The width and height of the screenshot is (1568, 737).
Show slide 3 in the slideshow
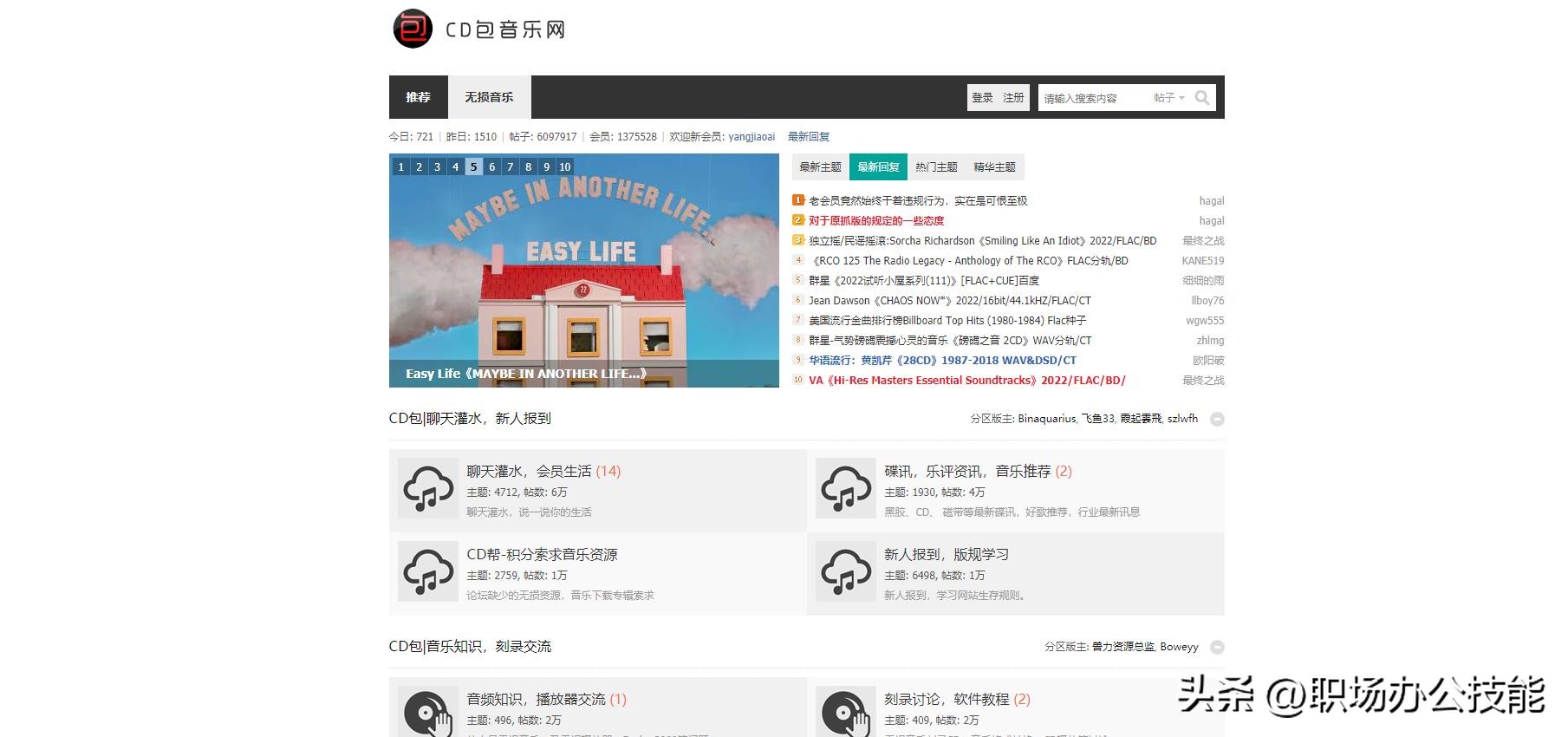437,167
